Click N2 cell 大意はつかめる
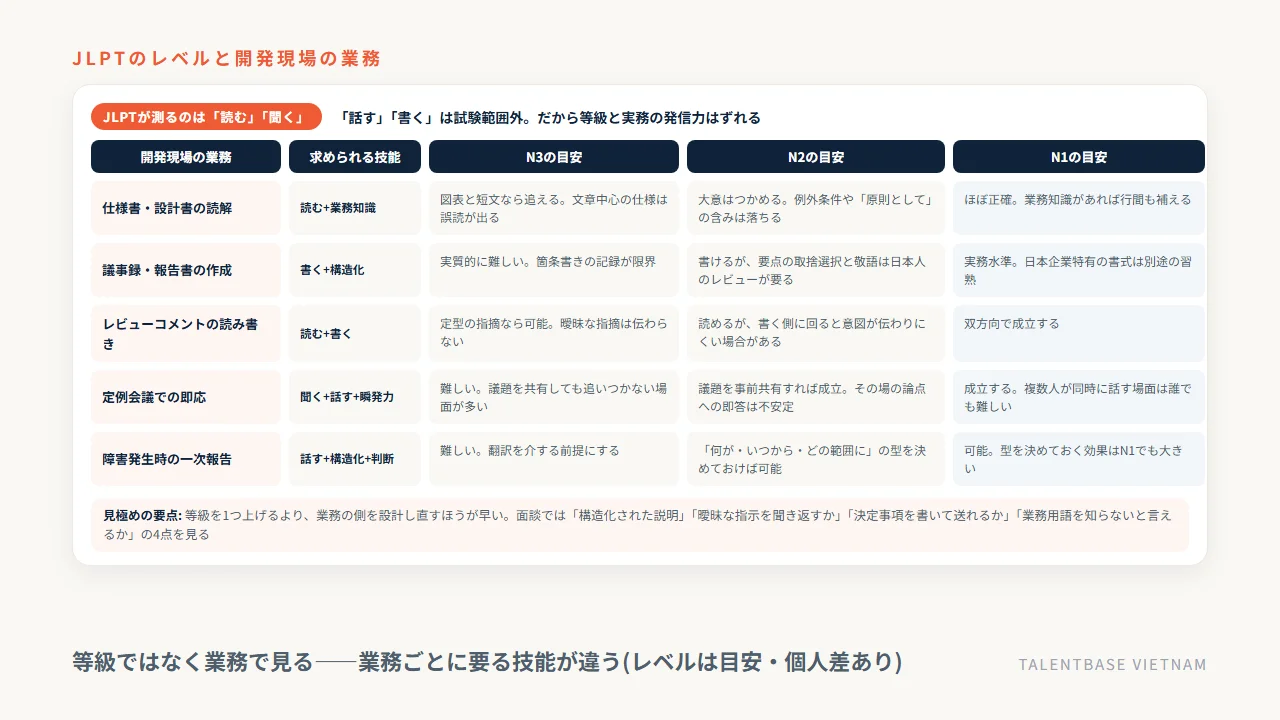 816,208
